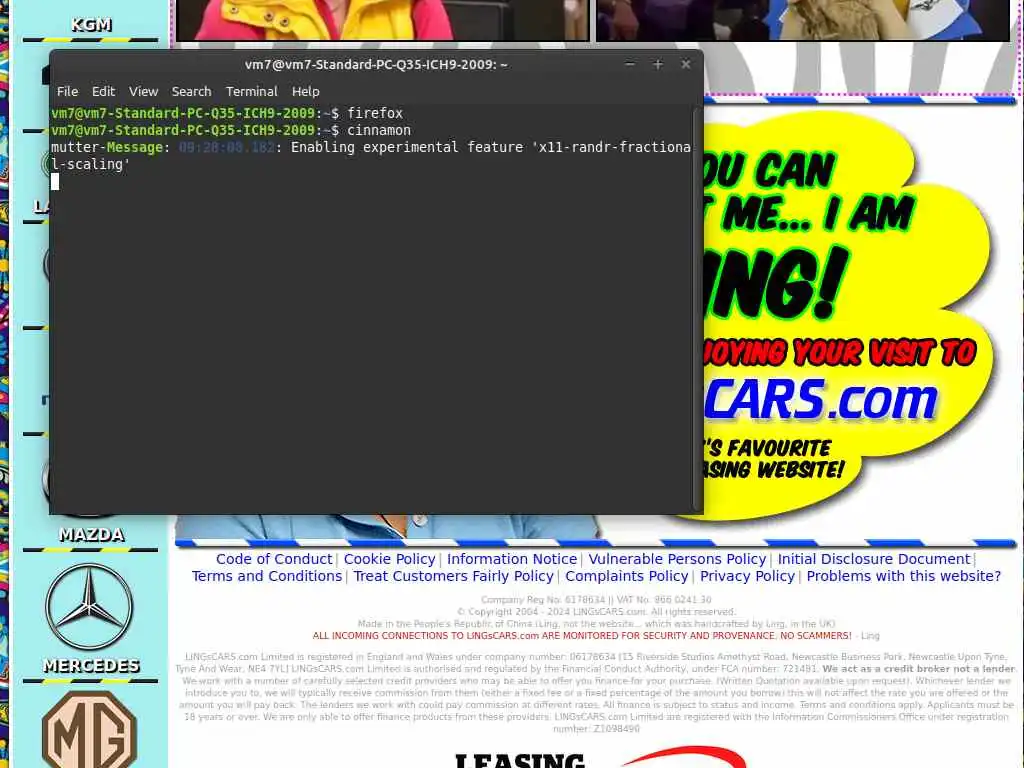
Task: Open the Search menu in terminal
Action: 191,91
